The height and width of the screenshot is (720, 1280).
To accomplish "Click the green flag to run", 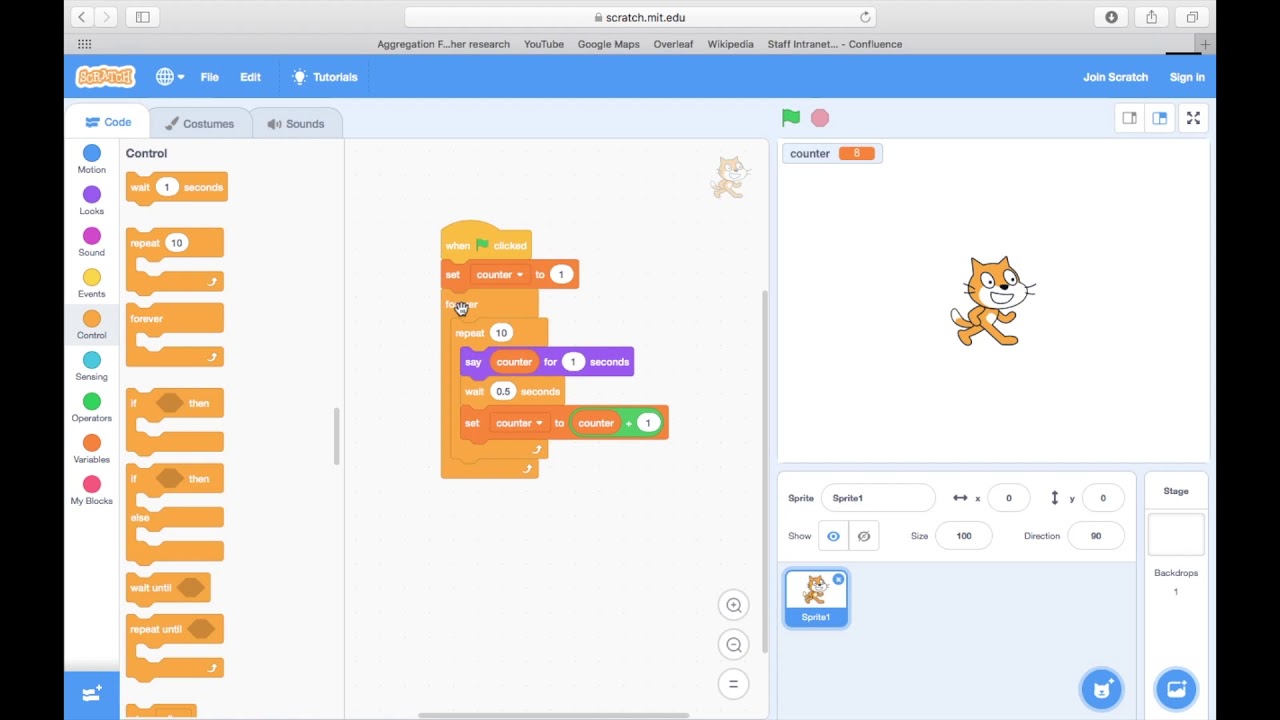I will (791, 118).
